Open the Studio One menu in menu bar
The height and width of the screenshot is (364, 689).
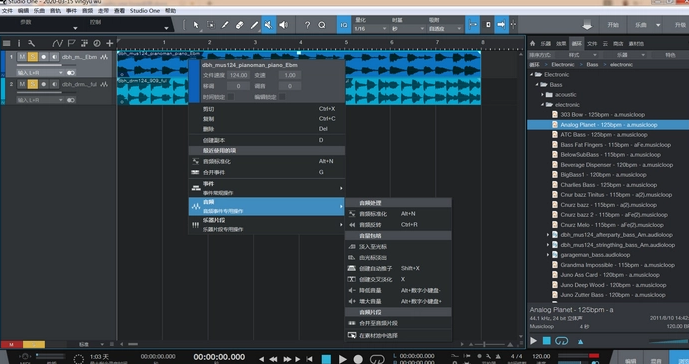(x=145, y=11)
